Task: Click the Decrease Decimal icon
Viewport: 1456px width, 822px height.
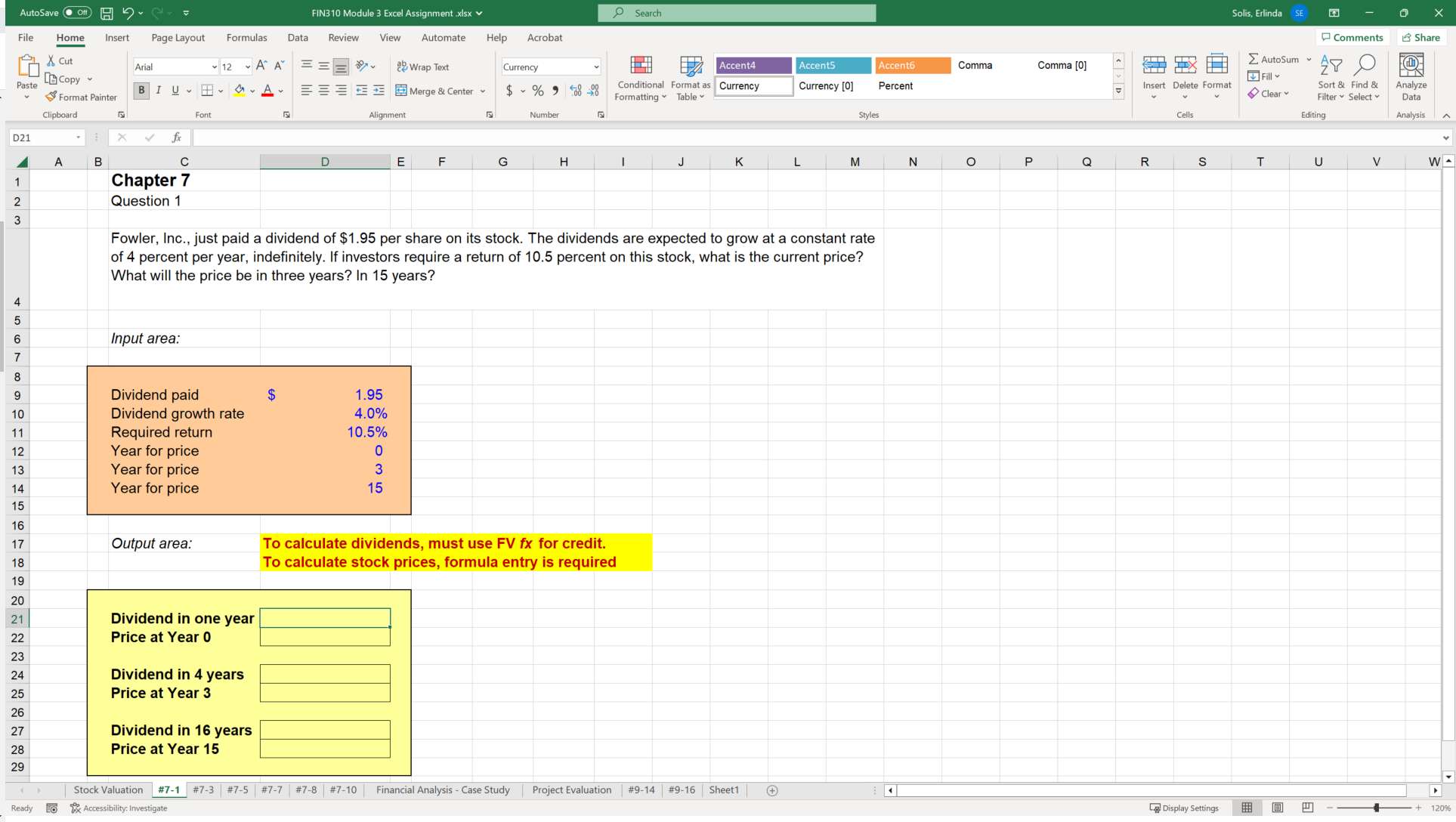Action: [x=594, y=91]
